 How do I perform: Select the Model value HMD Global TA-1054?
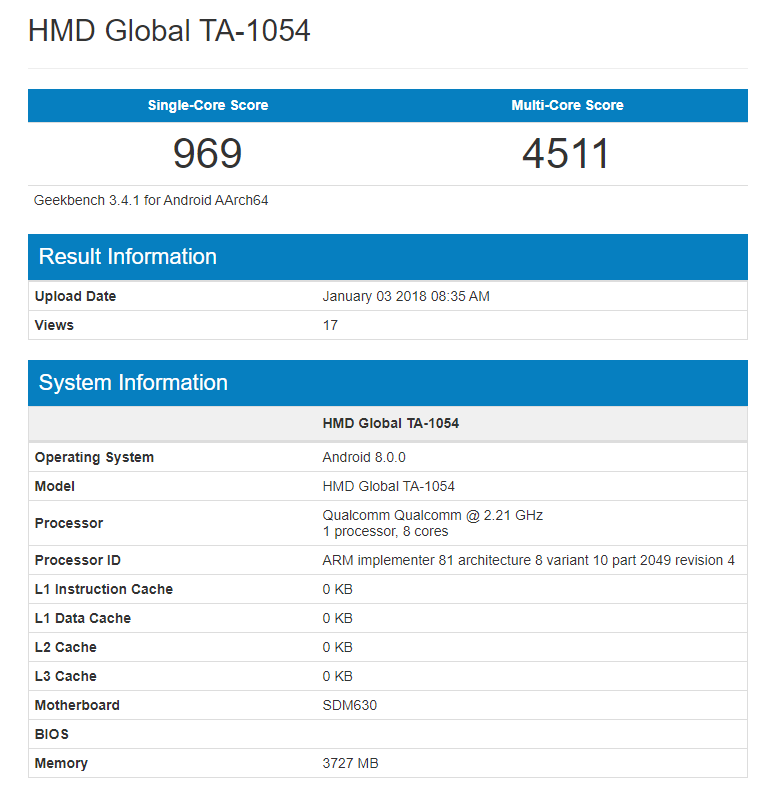[389, 486]
